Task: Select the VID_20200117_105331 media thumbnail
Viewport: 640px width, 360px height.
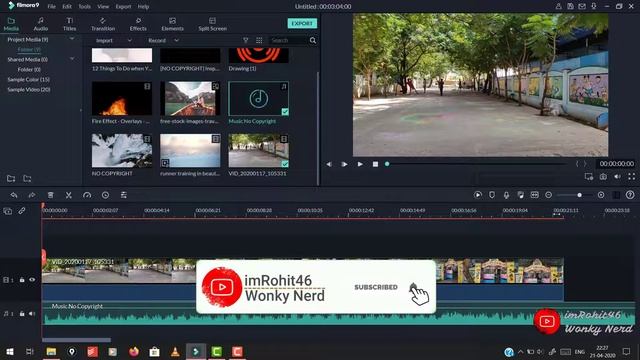Action: (258, 151)
